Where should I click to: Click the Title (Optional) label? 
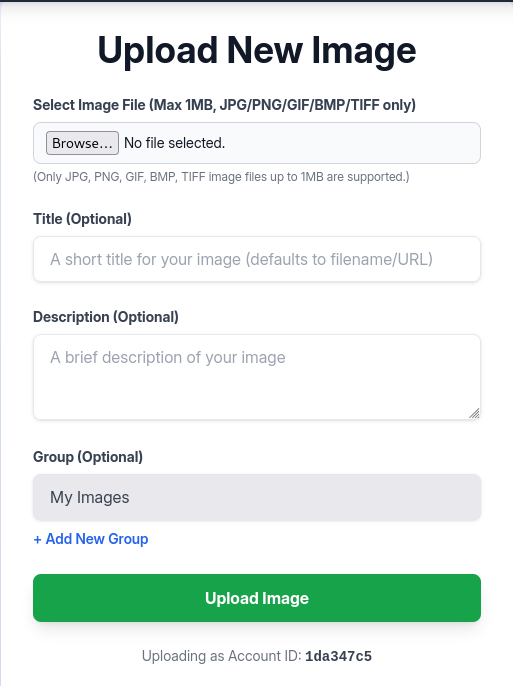coord(82,219)
